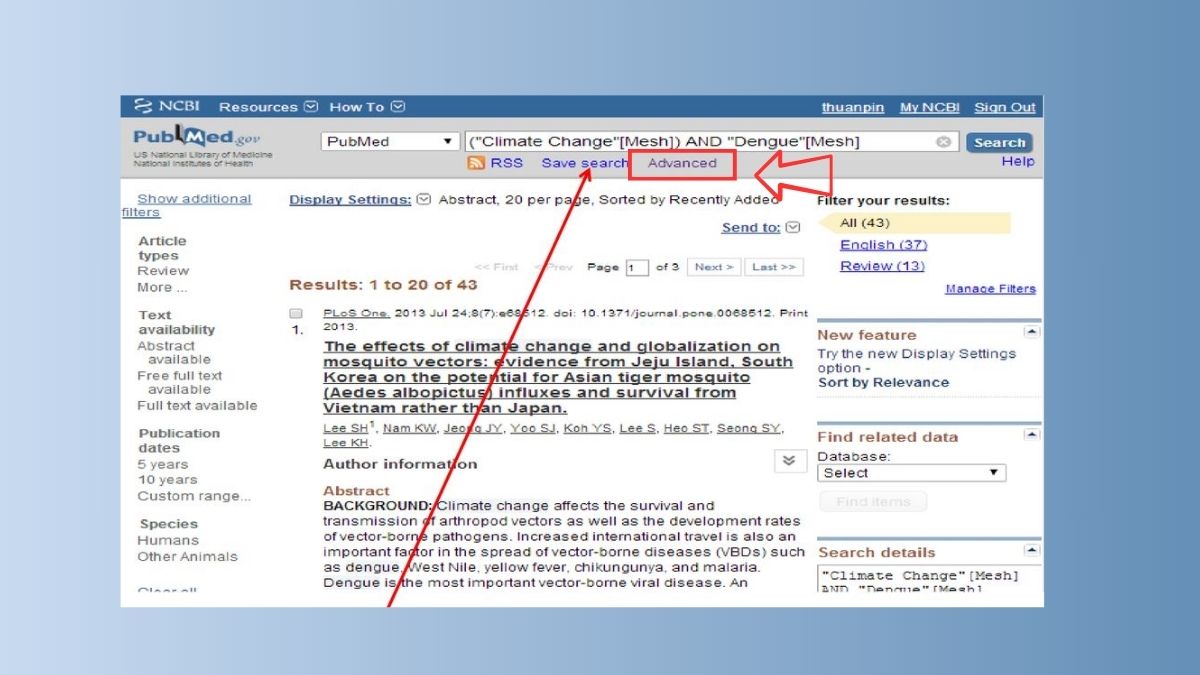Filter results by English (37)

(883, 245)
